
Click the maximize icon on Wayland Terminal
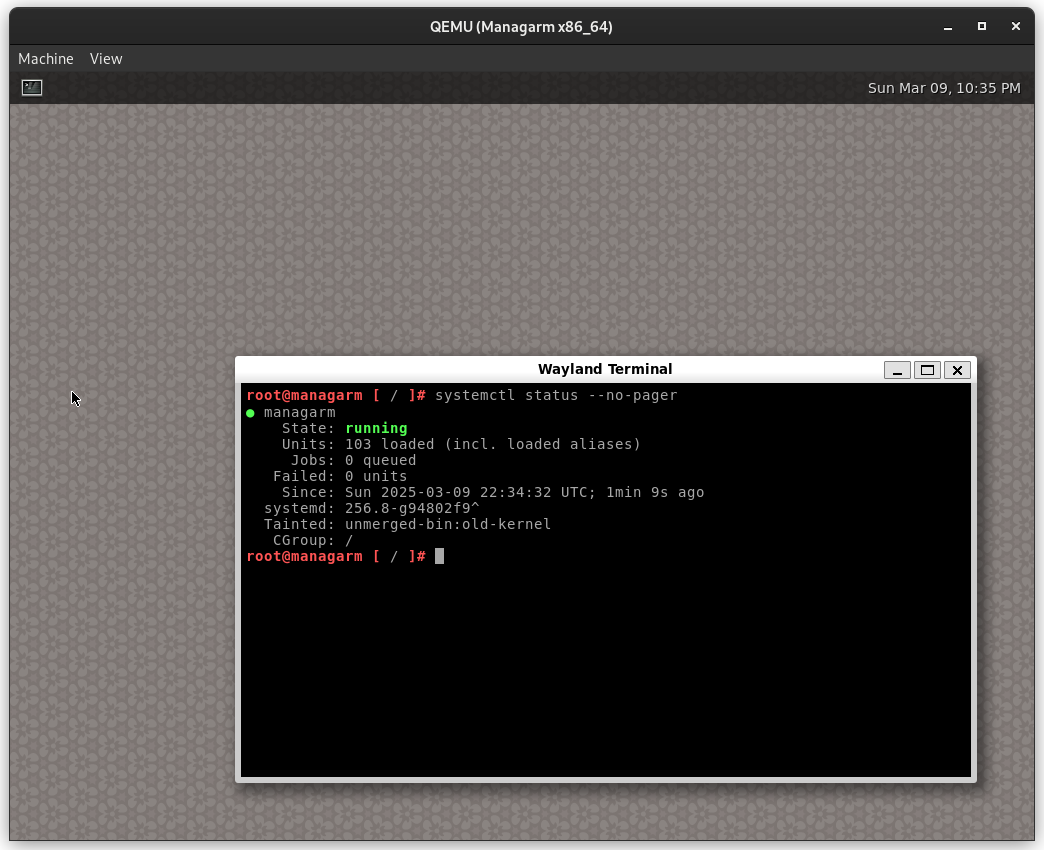[x=927, y=369]
